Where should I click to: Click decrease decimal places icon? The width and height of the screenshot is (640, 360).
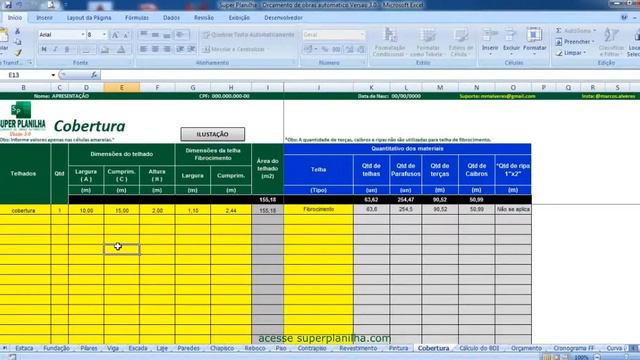tap(361, 49)
